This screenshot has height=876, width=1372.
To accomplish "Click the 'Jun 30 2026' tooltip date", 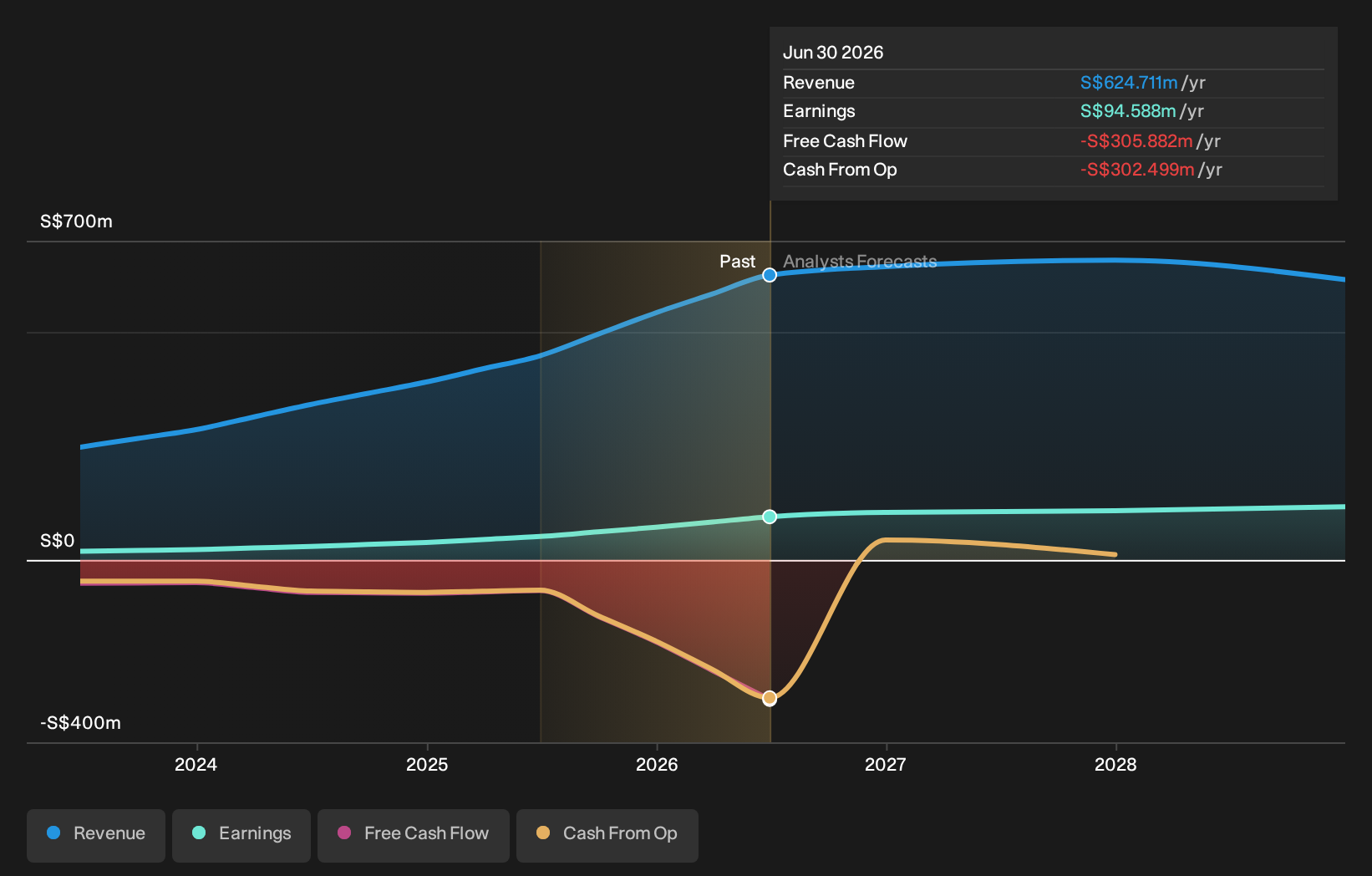I will click(x=833, y=53).
